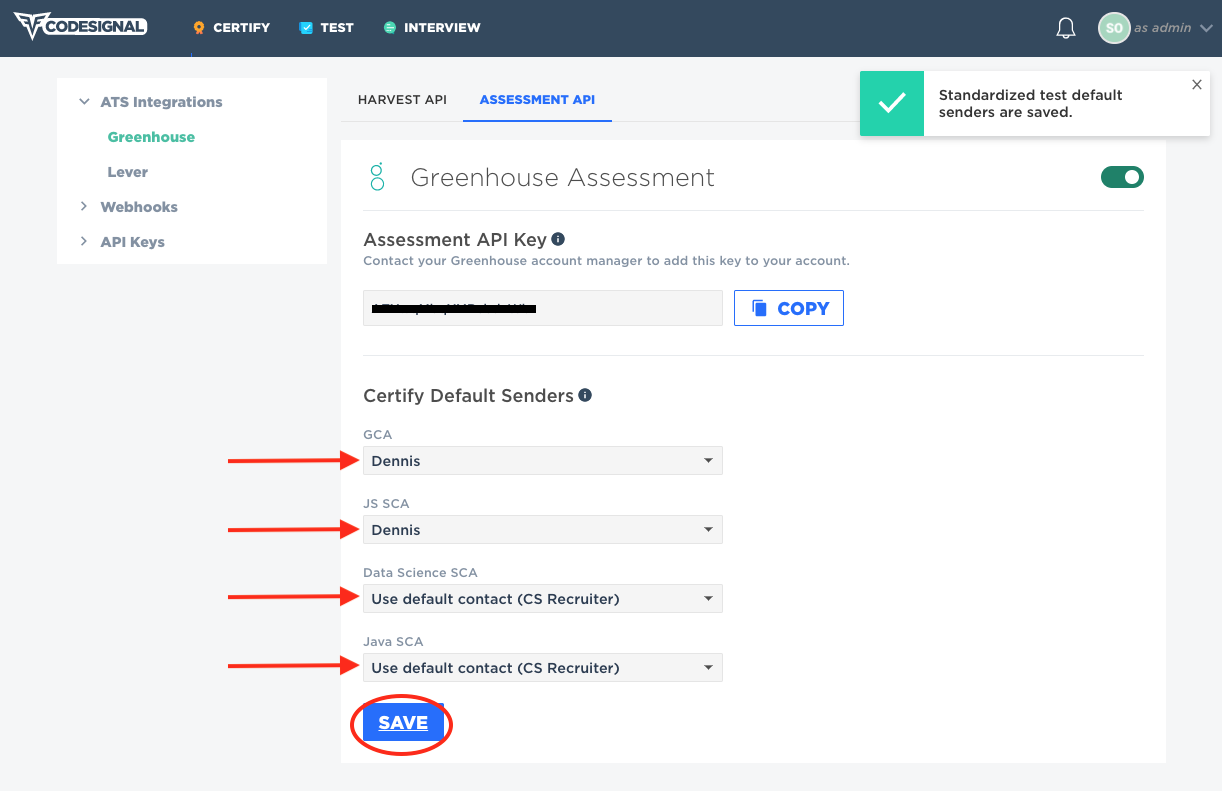Viewport: 1222px width, 791px height.
Task: Open the JS SCA sender dropdown
Action: click(x=543, y=530)
